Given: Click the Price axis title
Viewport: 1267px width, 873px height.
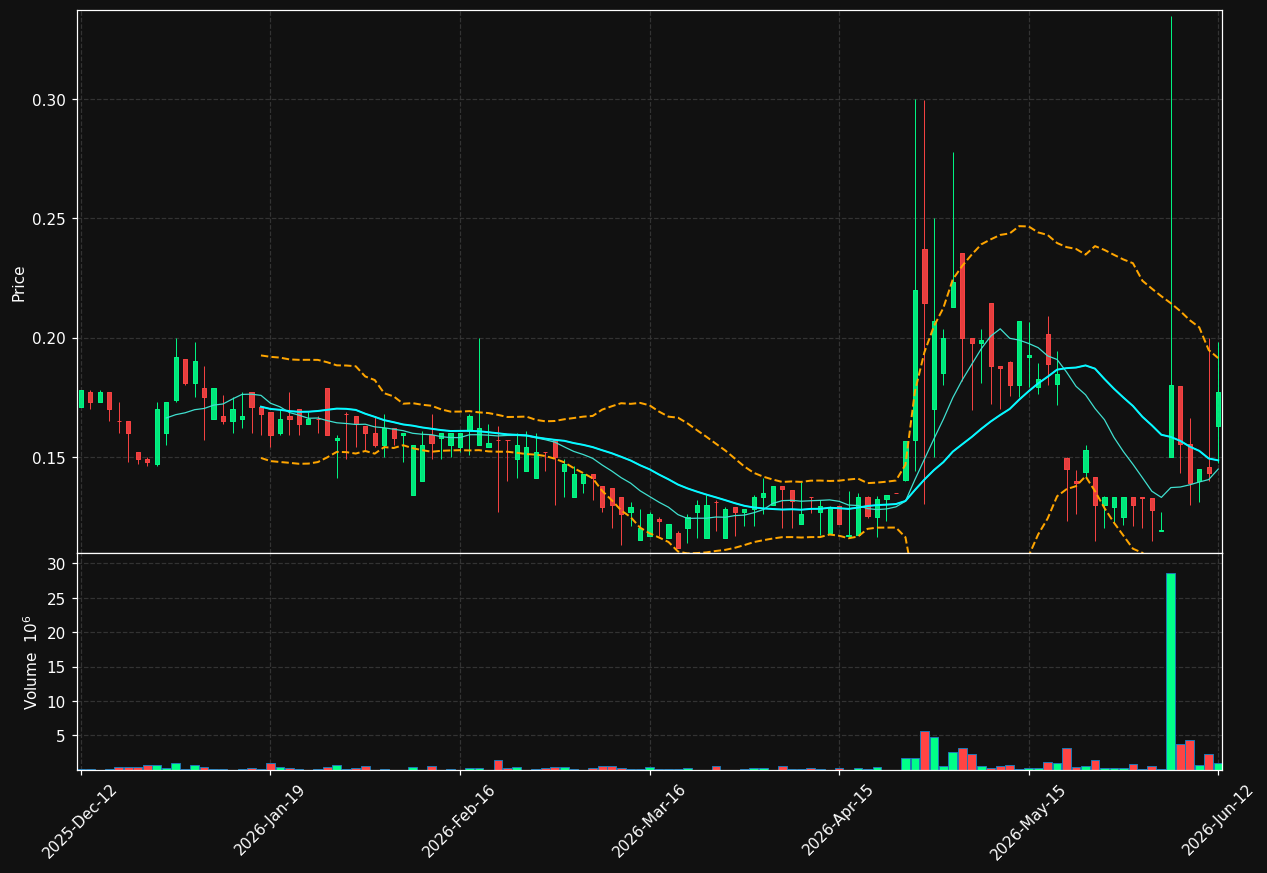Looking at the screenshot, I should pyautogui.click(x=19, y=283).
